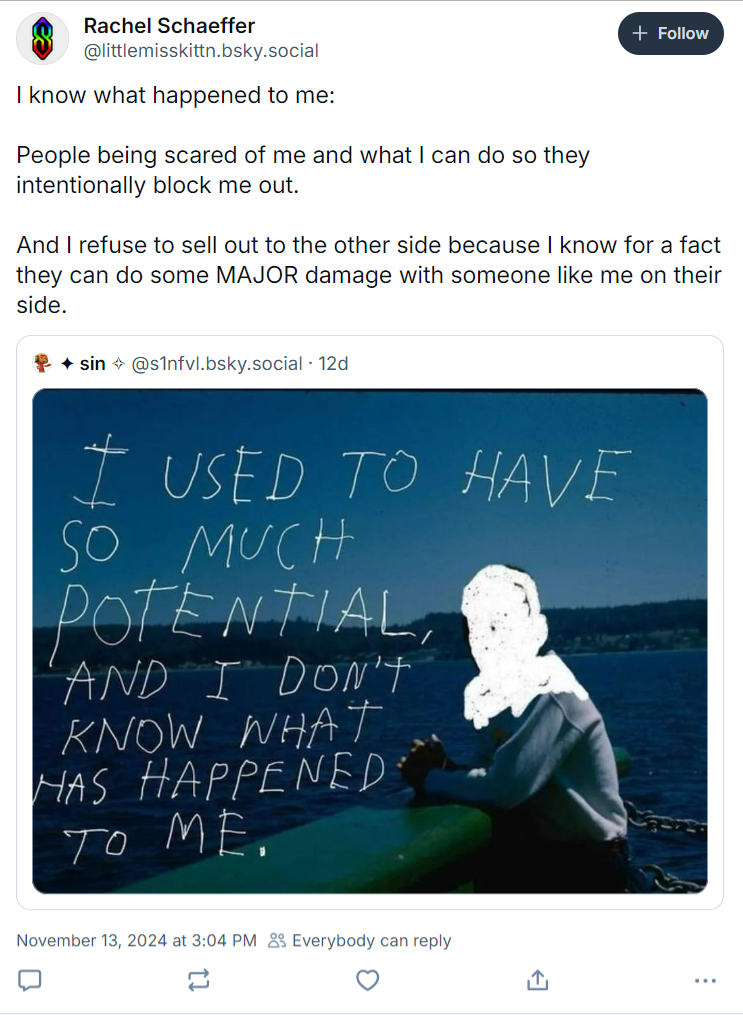Click the November 13, 2024 post timestamp

click(x=136, y=940)
